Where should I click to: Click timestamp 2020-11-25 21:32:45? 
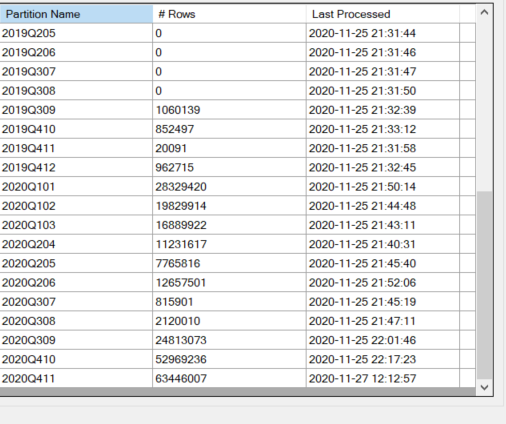(x=362, y=167)
